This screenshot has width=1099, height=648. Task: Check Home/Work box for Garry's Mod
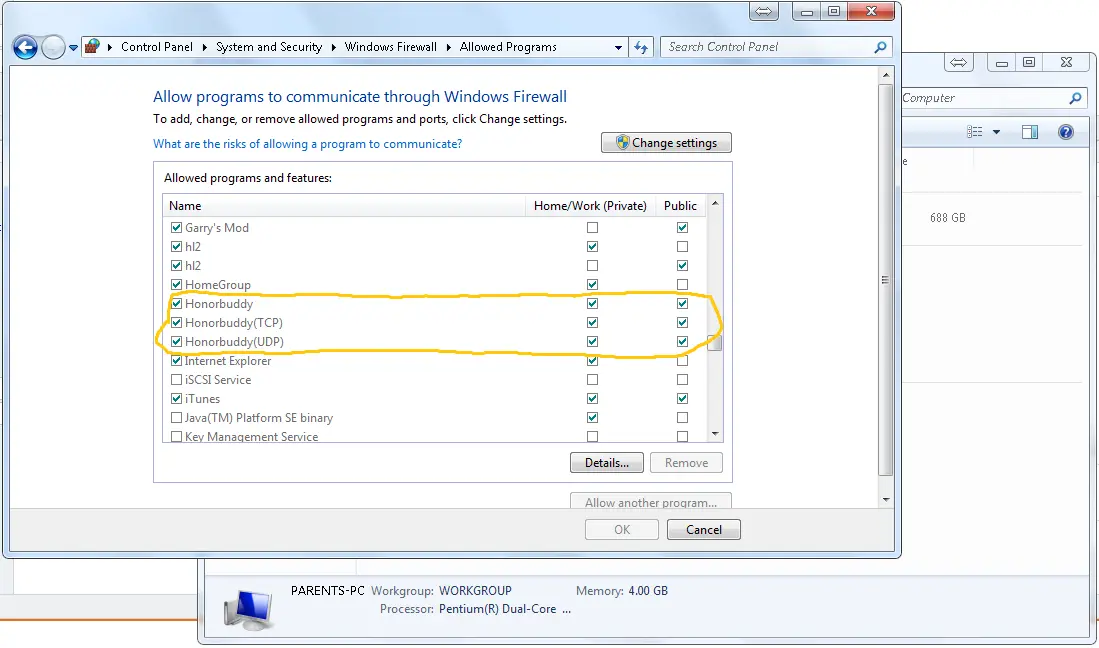[592, 228]
